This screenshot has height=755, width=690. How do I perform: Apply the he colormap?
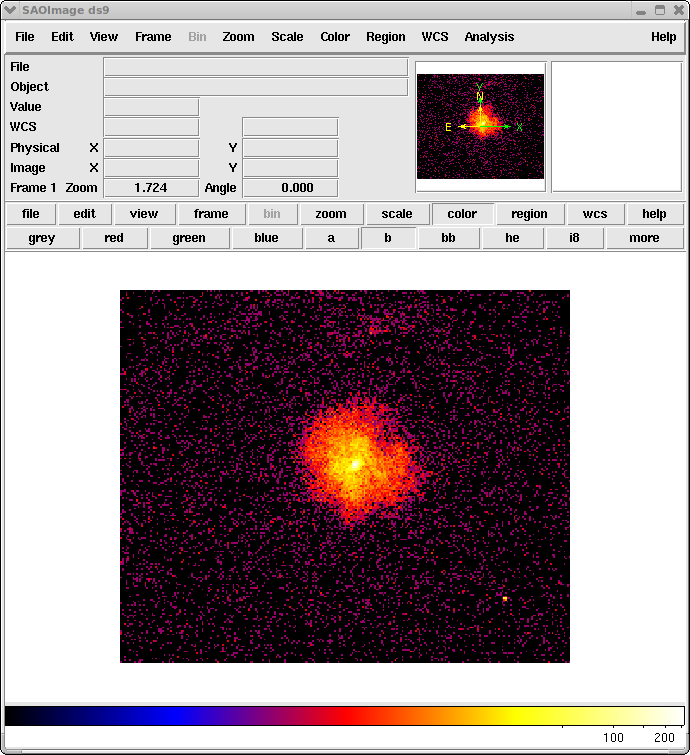[512, 238]
